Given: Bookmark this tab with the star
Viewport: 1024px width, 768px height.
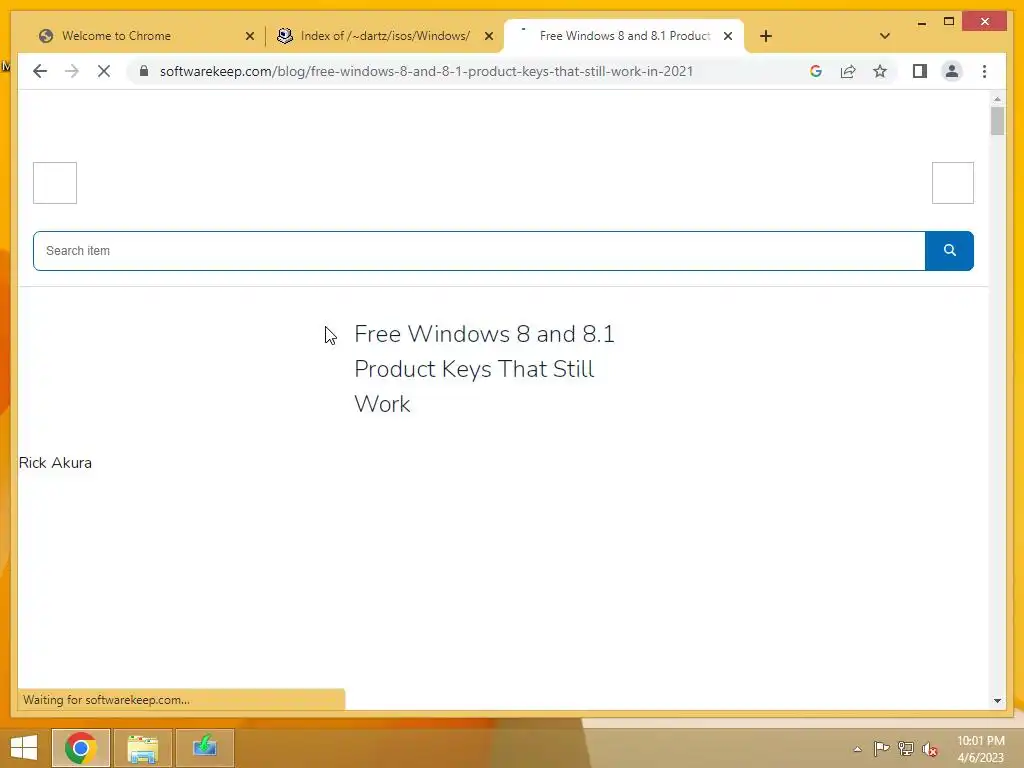Looking at the screenshot, I should (x=880, y=71).
